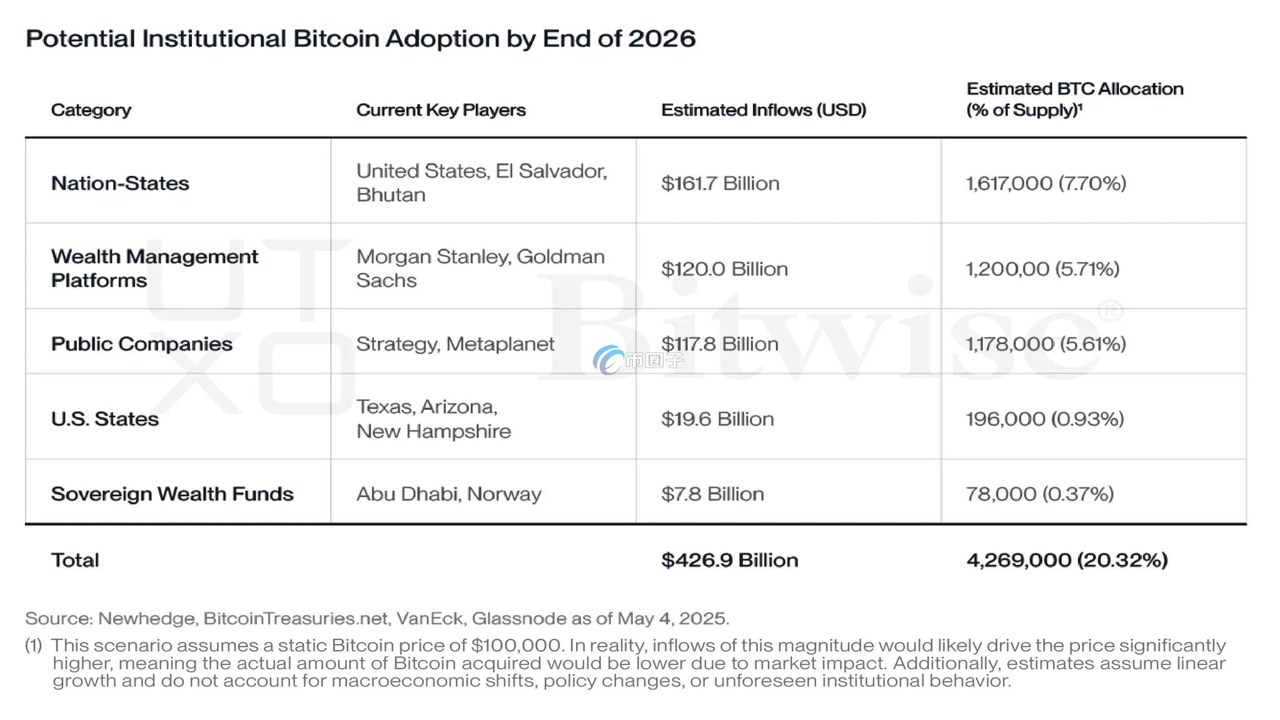1280x720 pixels.
Task: Click the Estimated Inflows (USD) header
Action: tap(764, 110)
